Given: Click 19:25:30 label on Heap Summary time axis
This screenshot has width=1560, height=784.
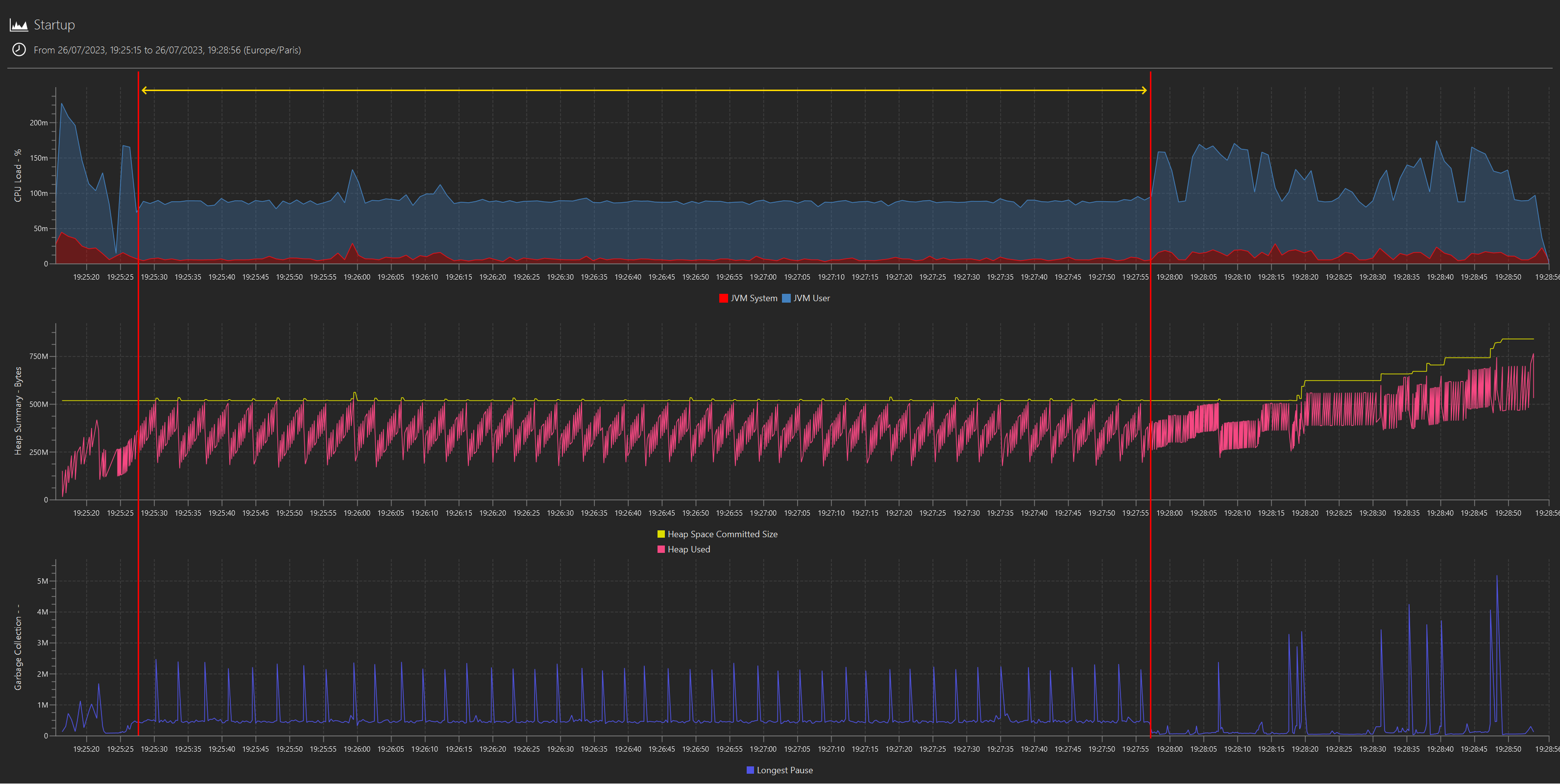Looking at the screenshot, I should (154, 513).
